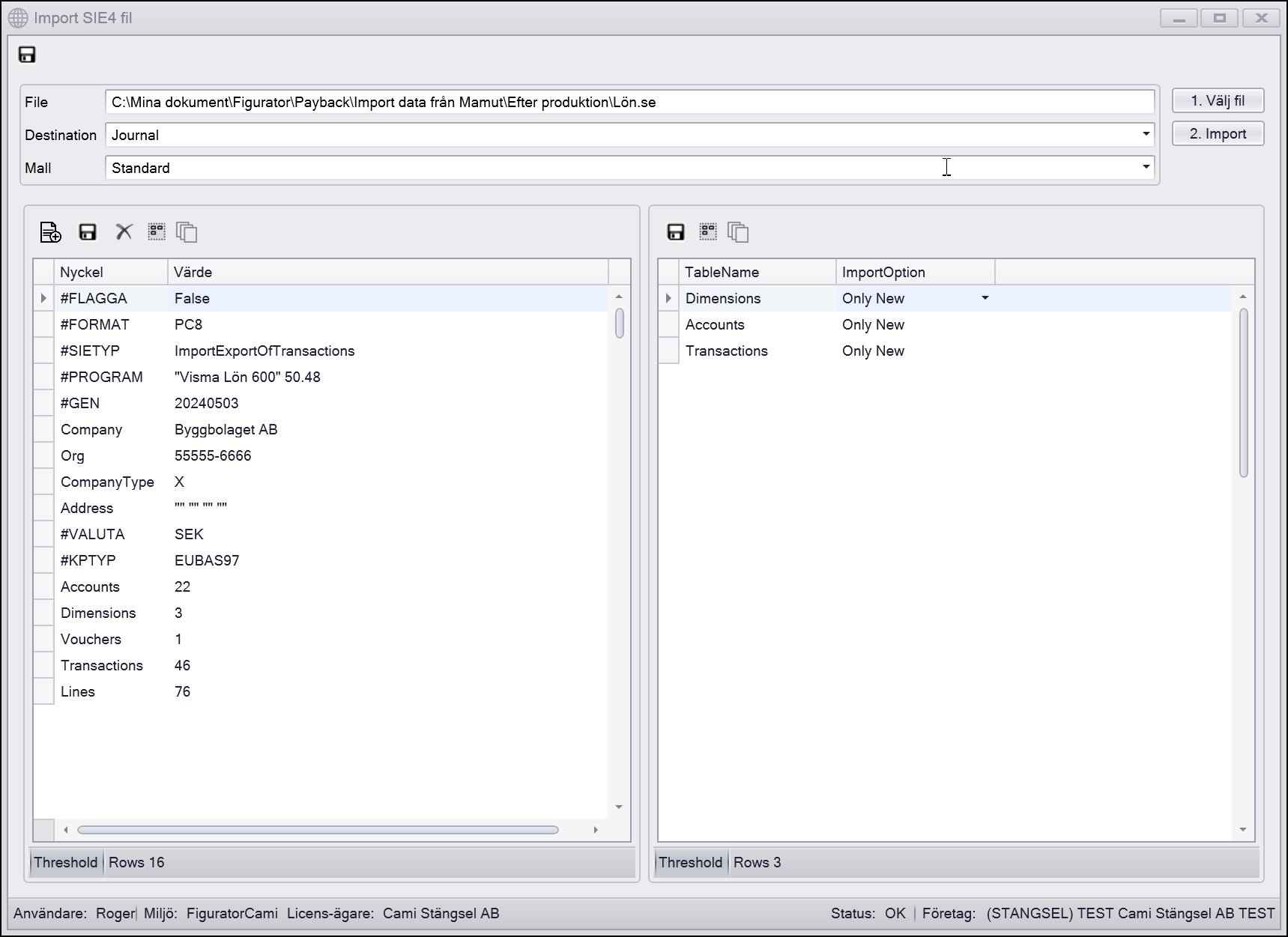Image resolution: width=1288 pixels, height=937 pixels.
Task: Minimize the Import SIE4 fil window
Action: (1179, 18)
